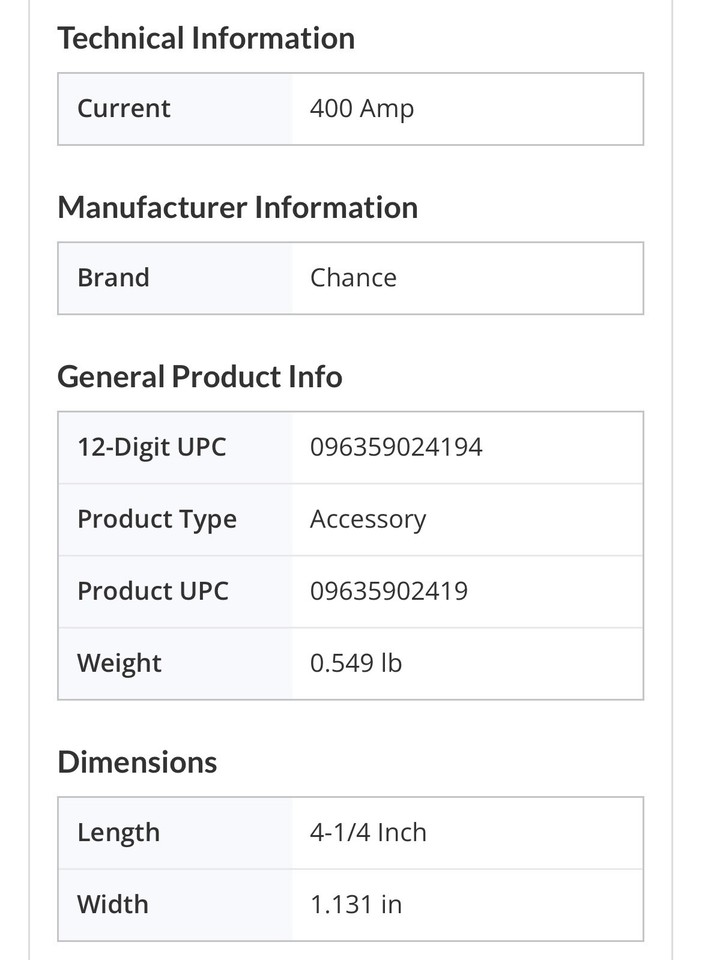Select the Weight row label
Viewport: 702px width, 960px height.
[119, 663]
